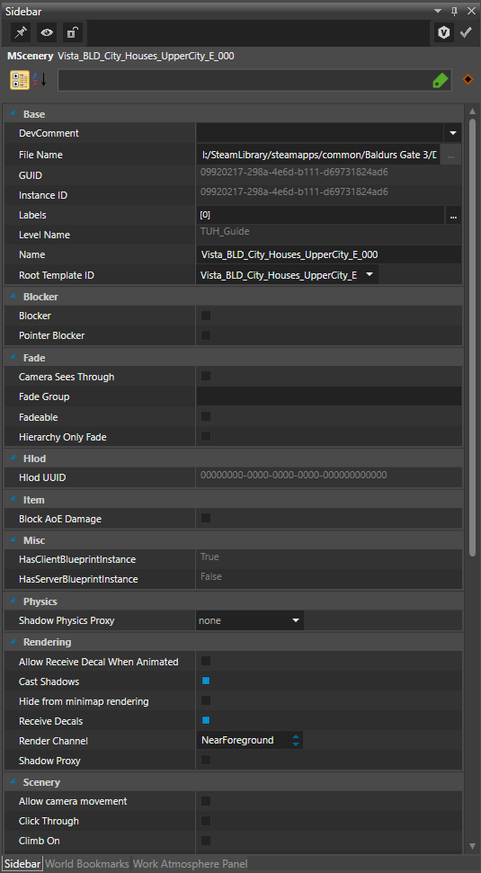Collapse the Misc section
Screen dimensions: 481x873
click(x=13, y=540)
